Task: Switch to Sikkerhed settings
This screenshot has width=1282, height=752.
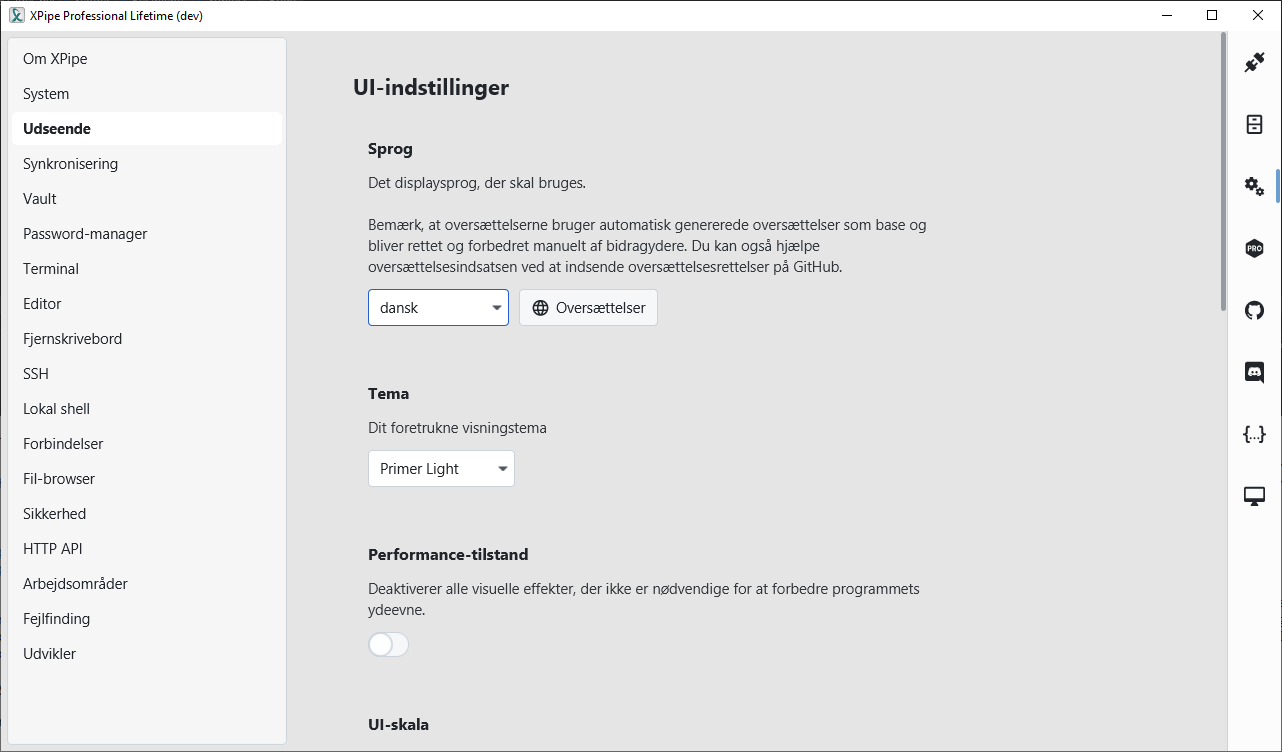Action: click(54, 514)
